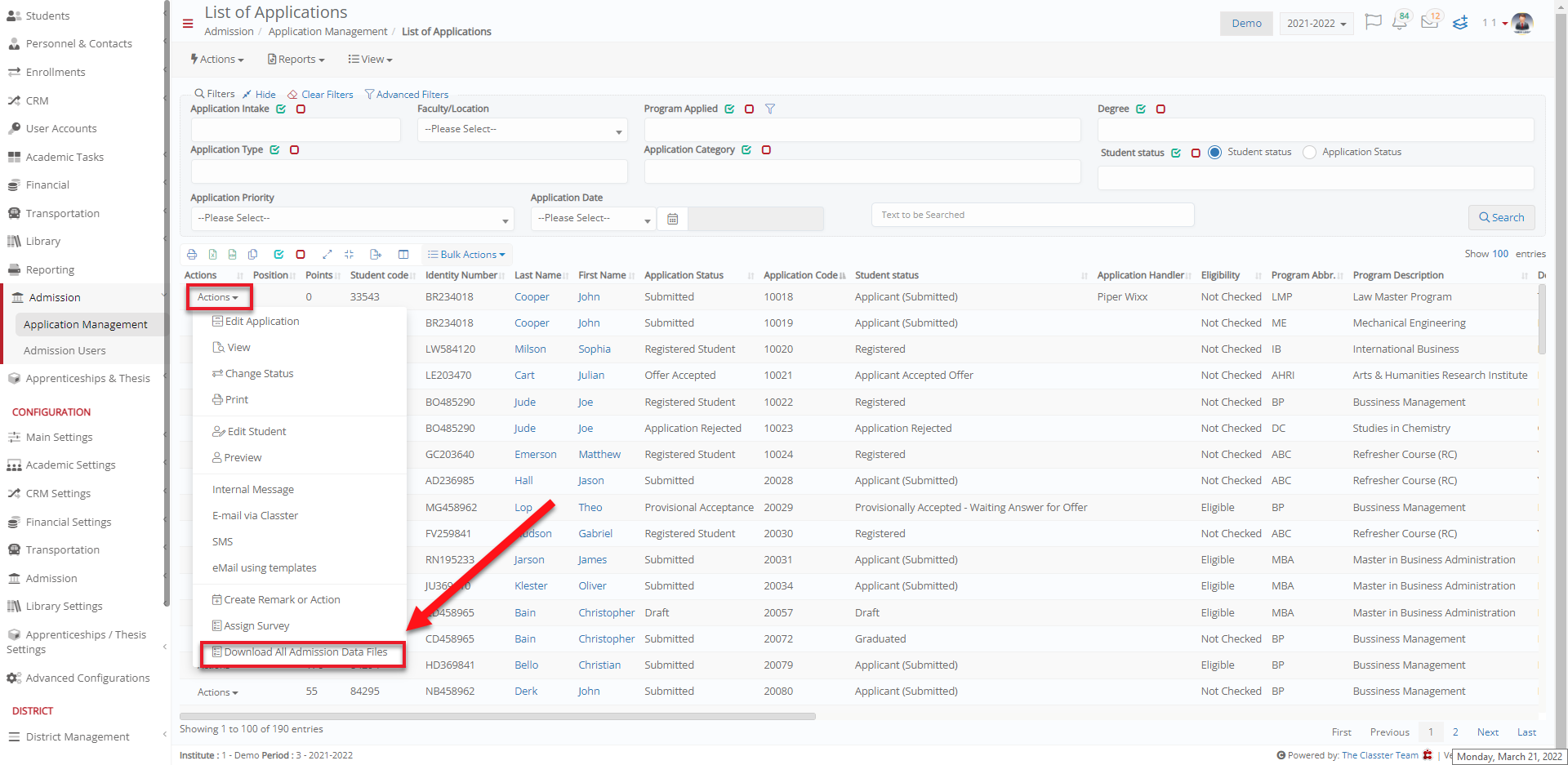
Task: Clear Application Category red square icon
Action: coord(766,149)
